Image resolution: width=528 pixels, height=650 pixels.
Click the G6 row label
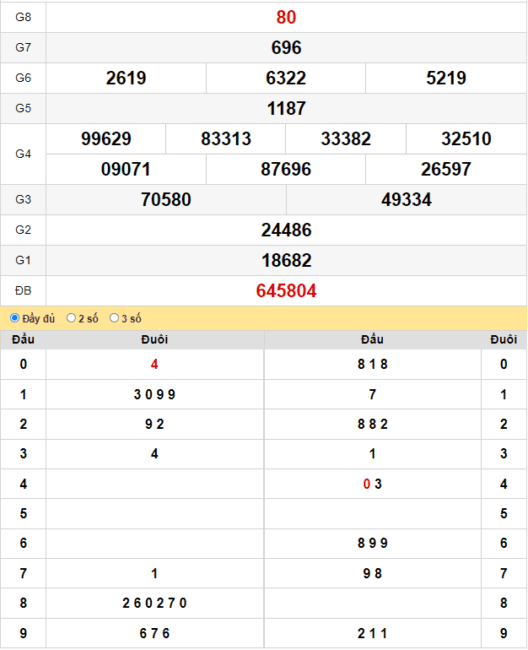click(x=23, y=78)
